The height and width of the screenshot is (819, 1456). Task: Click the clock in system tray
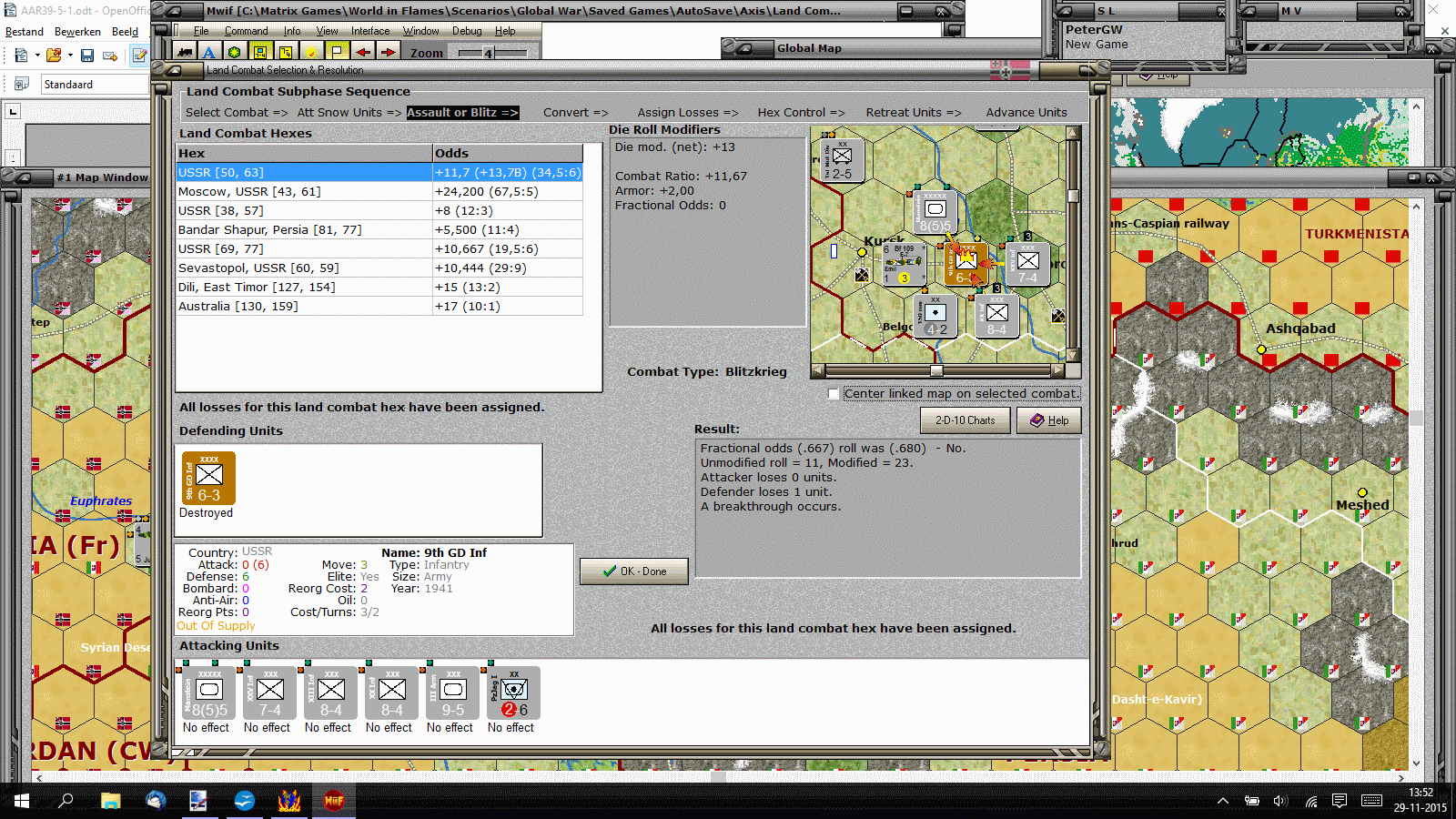(1421, 801)
